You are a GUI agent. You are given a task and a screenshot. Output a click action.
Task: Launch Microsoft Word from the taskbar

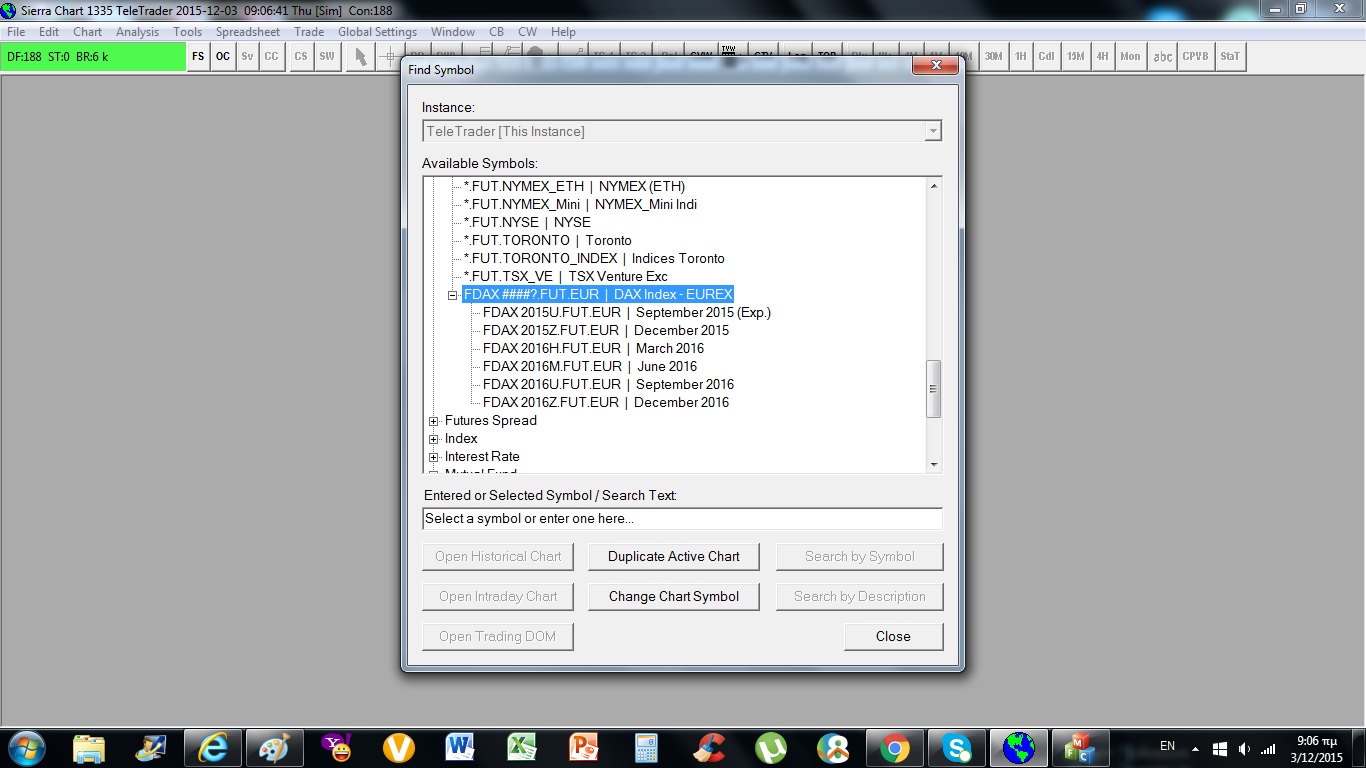coord(460,748)
